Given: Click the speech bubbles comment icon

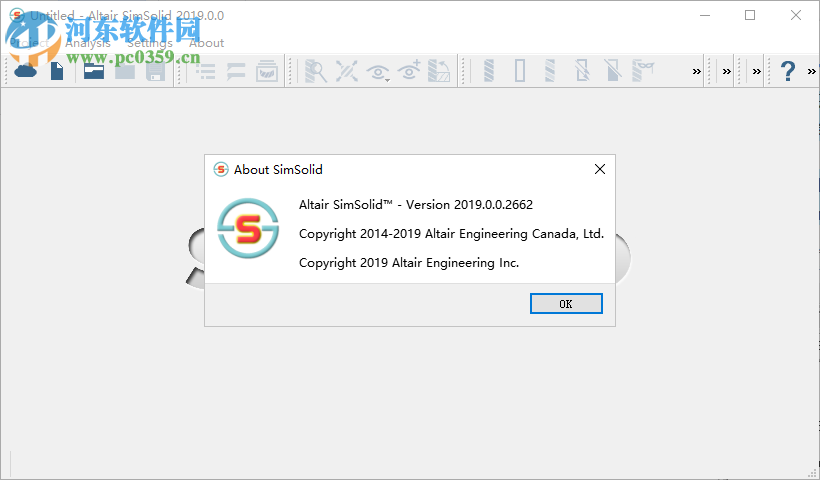Looking at the screenshot, I should (x=236, y=71).
